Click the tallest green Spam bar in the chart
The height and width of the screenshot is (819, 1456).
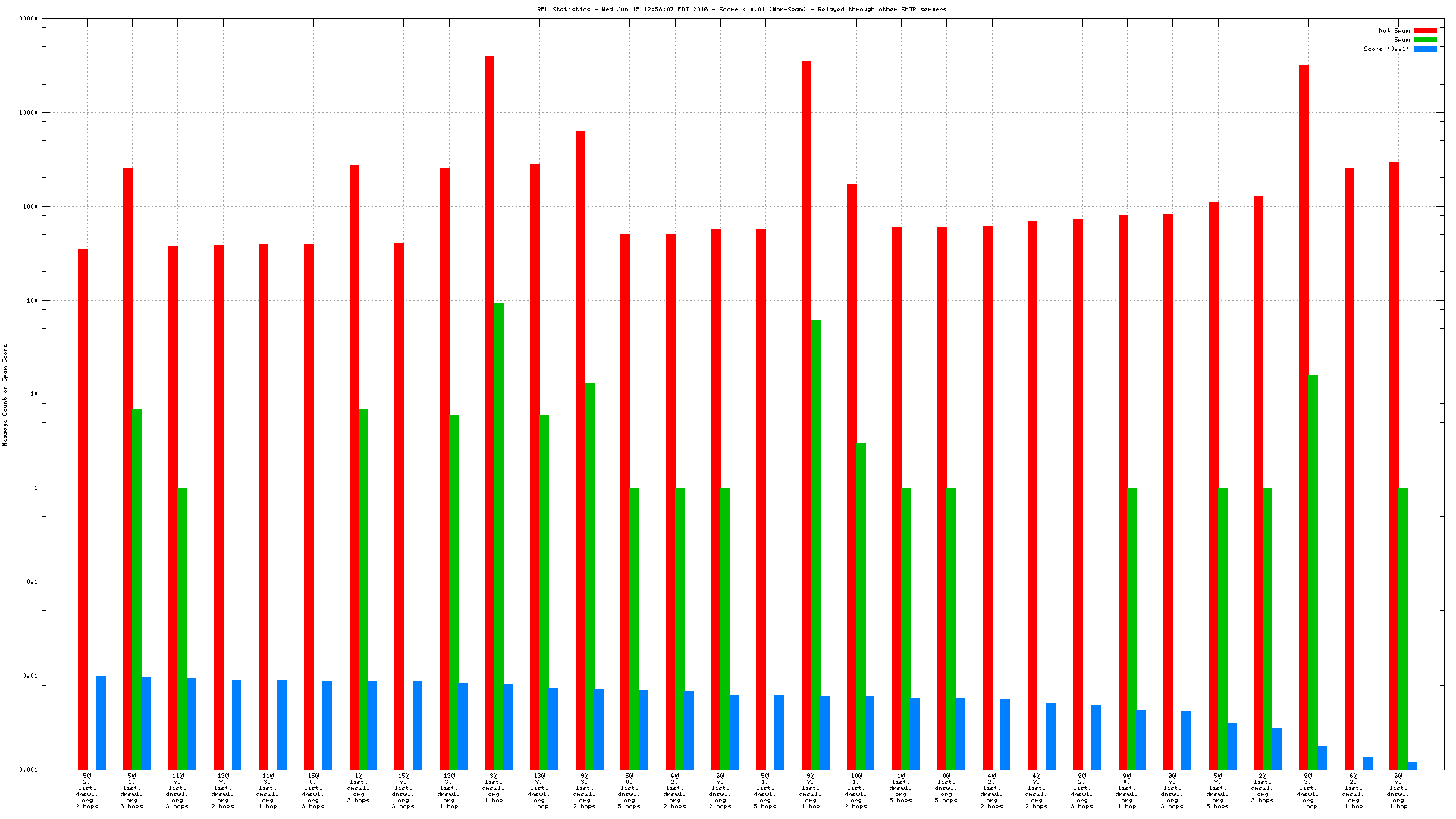click(x=499, y=531)
